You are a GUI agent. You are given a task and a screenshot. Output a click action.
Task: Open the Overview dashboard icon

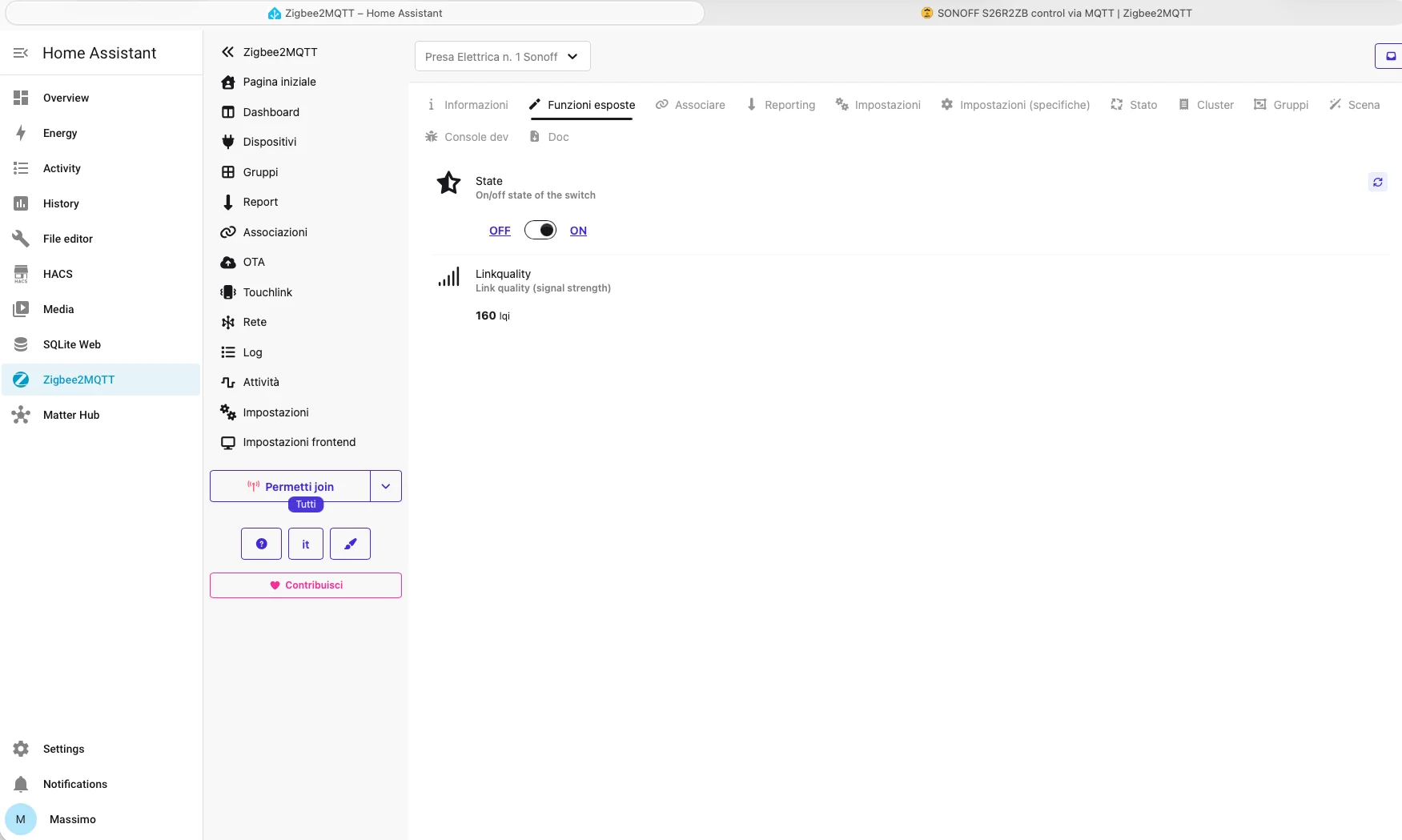point(21,98)
